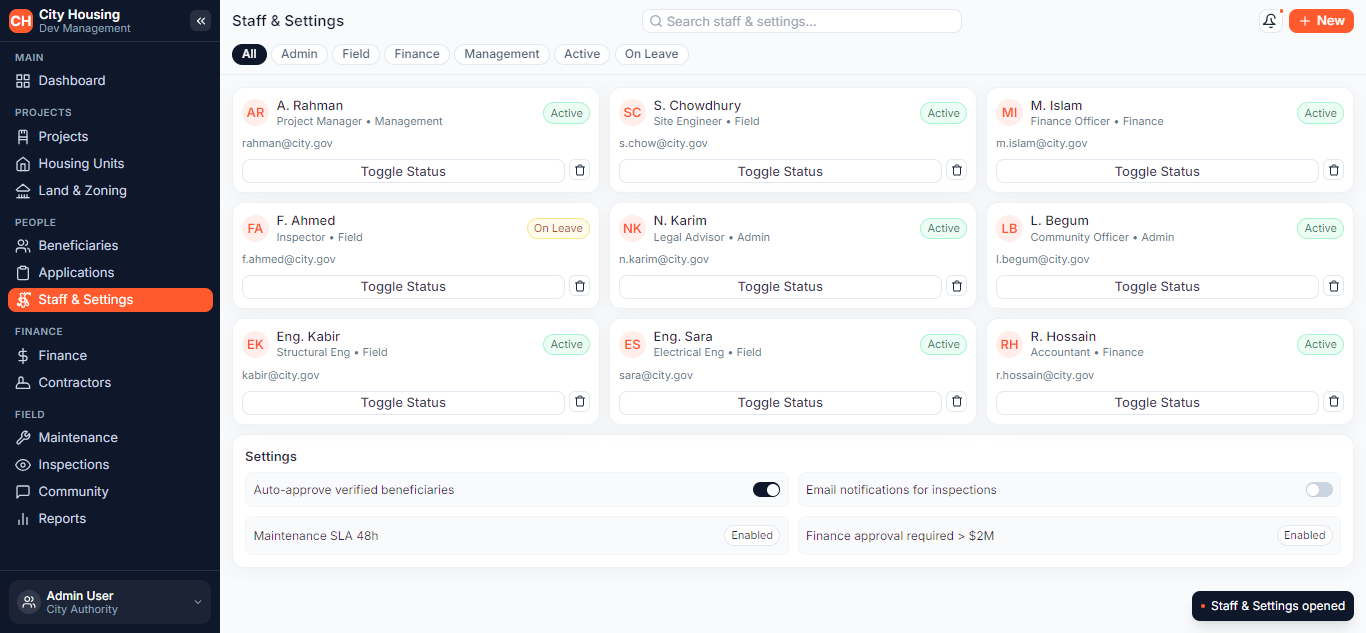The width and height of the screenshot is (1366, 633).
Task: Toggle Status for L. Begum
Action: (1157, 286)
